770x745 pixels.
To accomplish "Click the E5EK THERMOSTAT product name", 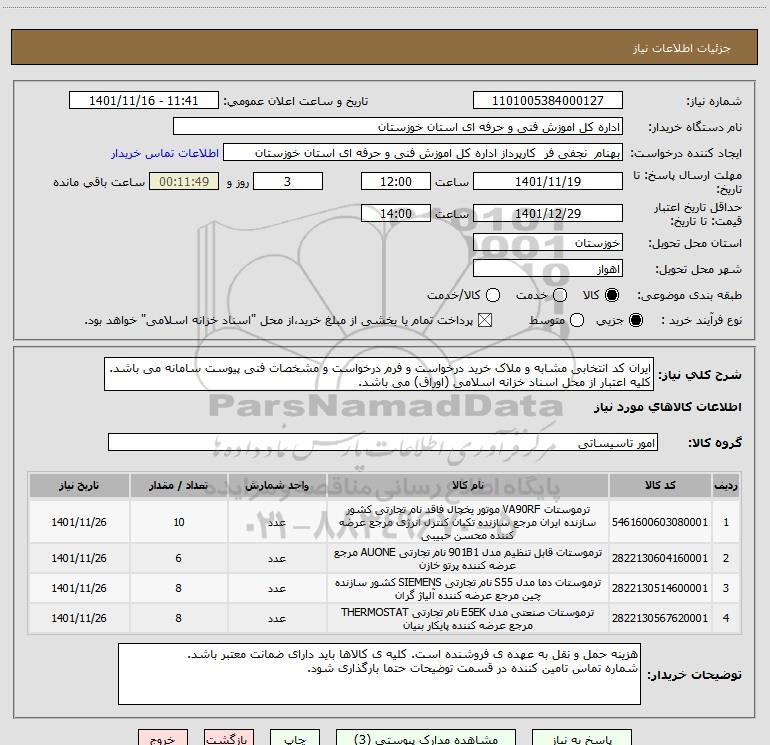I will point(468,618).
